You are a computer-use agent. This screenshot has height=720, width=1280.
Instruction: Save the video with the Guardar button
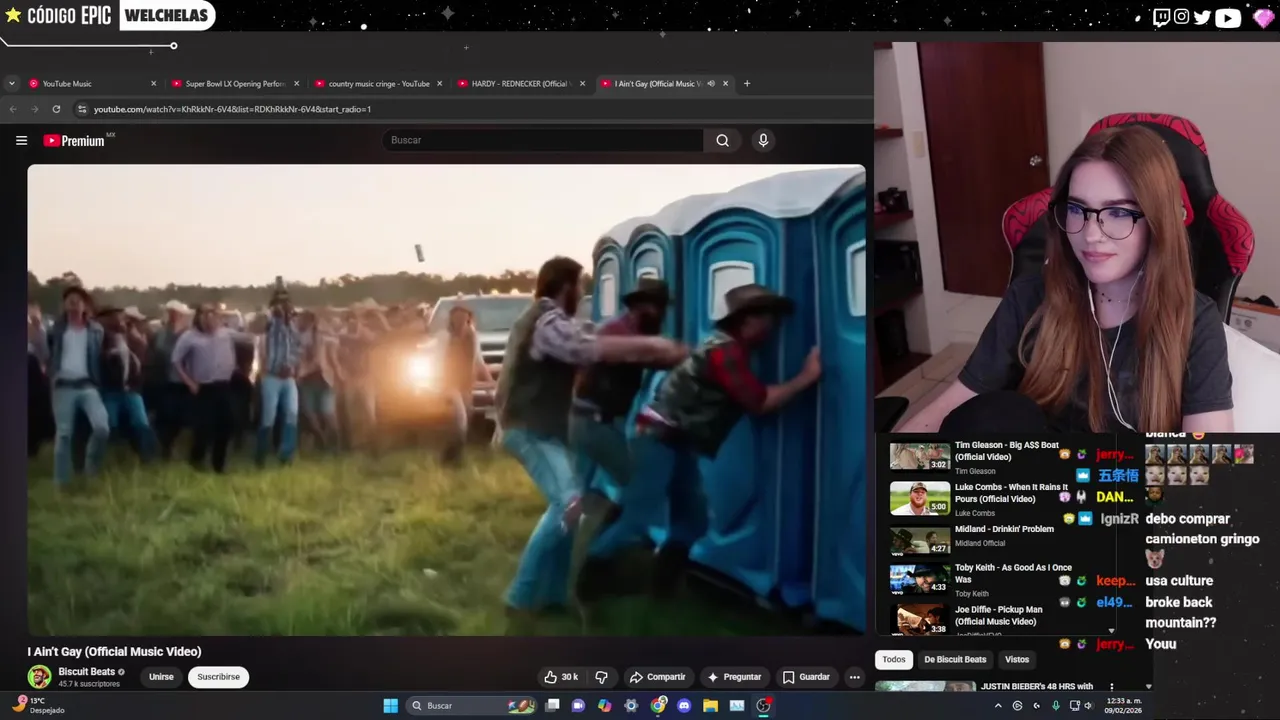click(806, 677)
